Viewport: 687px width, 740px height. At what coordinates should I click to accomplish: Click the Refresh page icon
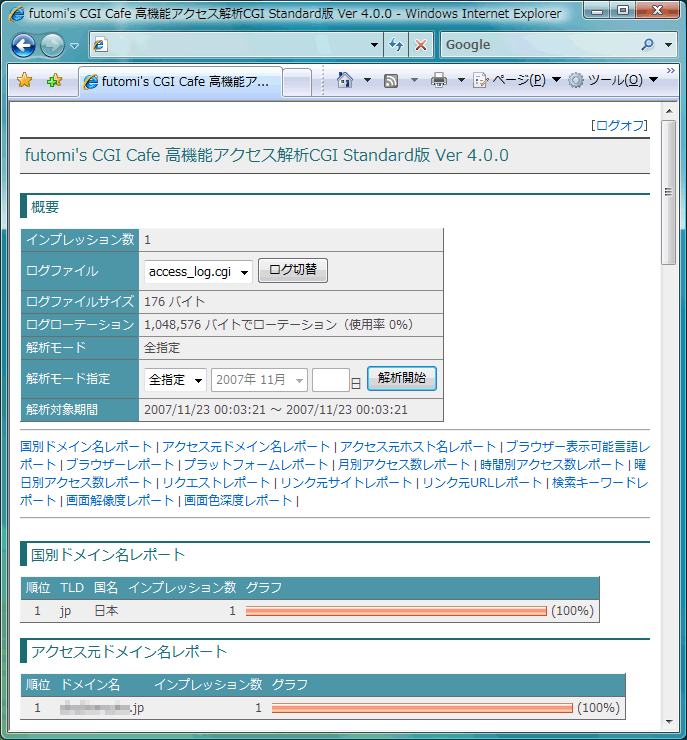coord(396,45)
